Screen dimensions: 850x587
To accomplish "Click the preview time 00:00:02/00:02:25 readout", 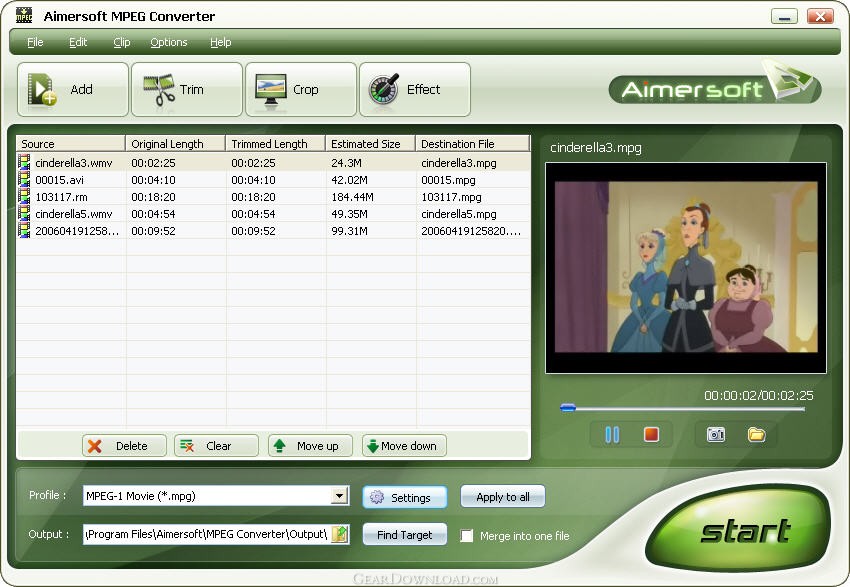I will tap(758, 396).
